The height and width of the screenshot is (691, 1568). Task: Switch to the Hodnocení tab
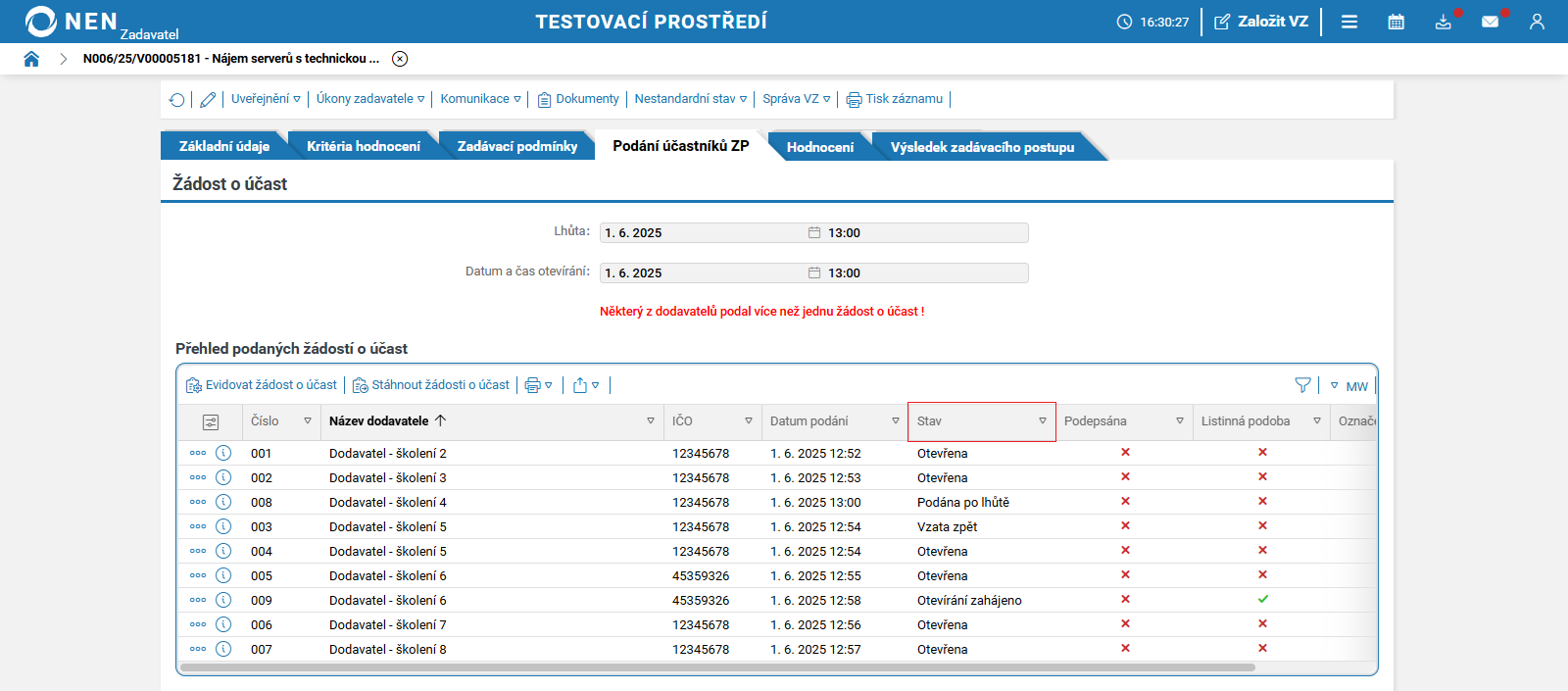click(819, 147)
